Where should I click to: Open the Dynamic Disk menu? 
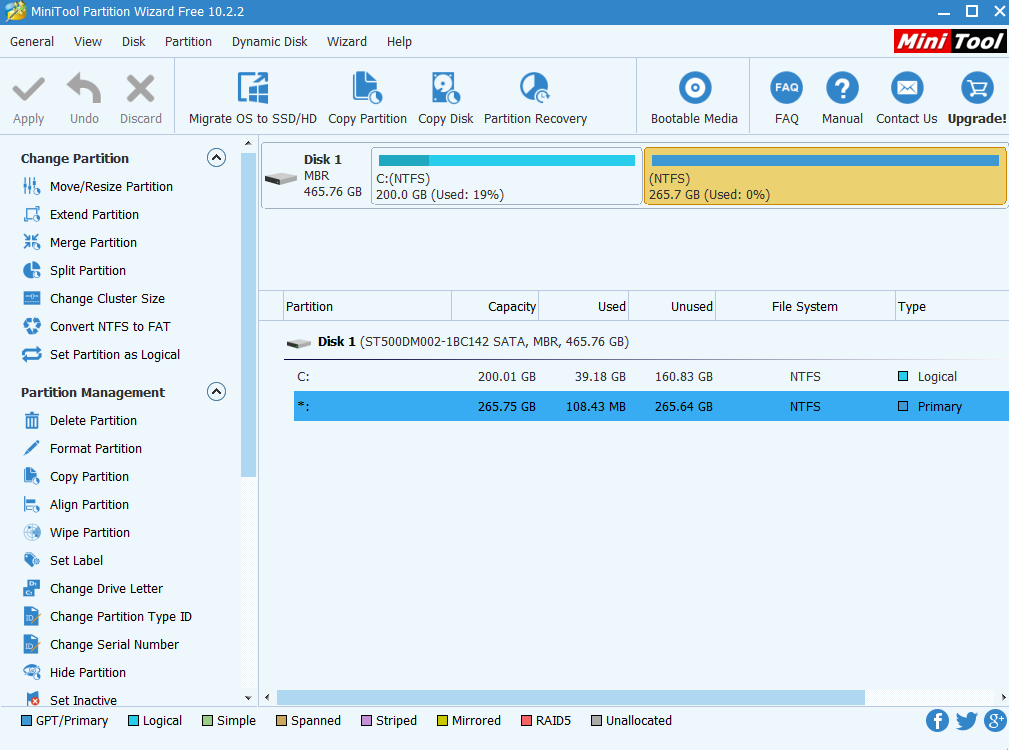pyautogui.click(x=270, y=42)
